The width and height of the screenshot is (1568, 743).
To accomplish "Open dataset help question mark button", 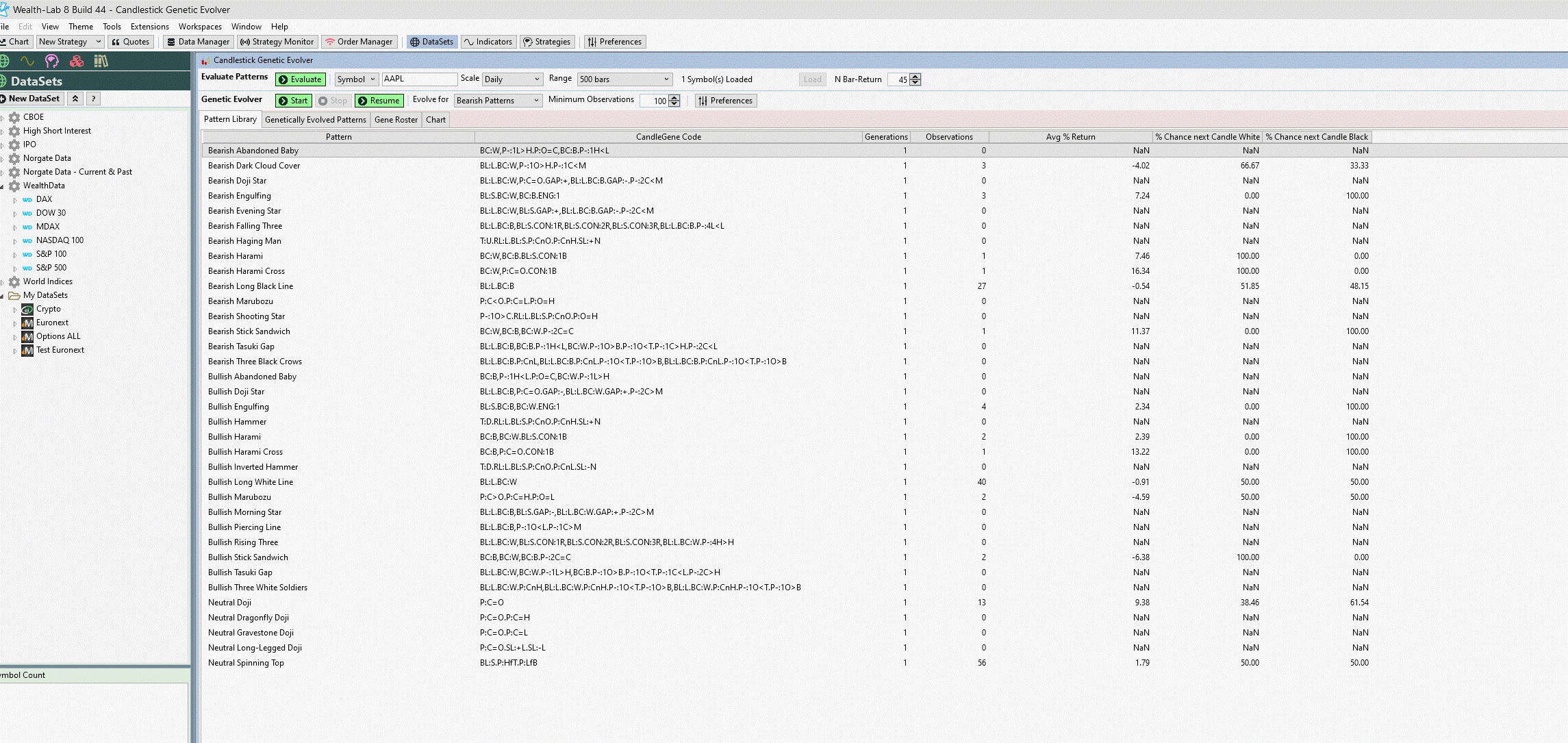I will click(94, 99).
